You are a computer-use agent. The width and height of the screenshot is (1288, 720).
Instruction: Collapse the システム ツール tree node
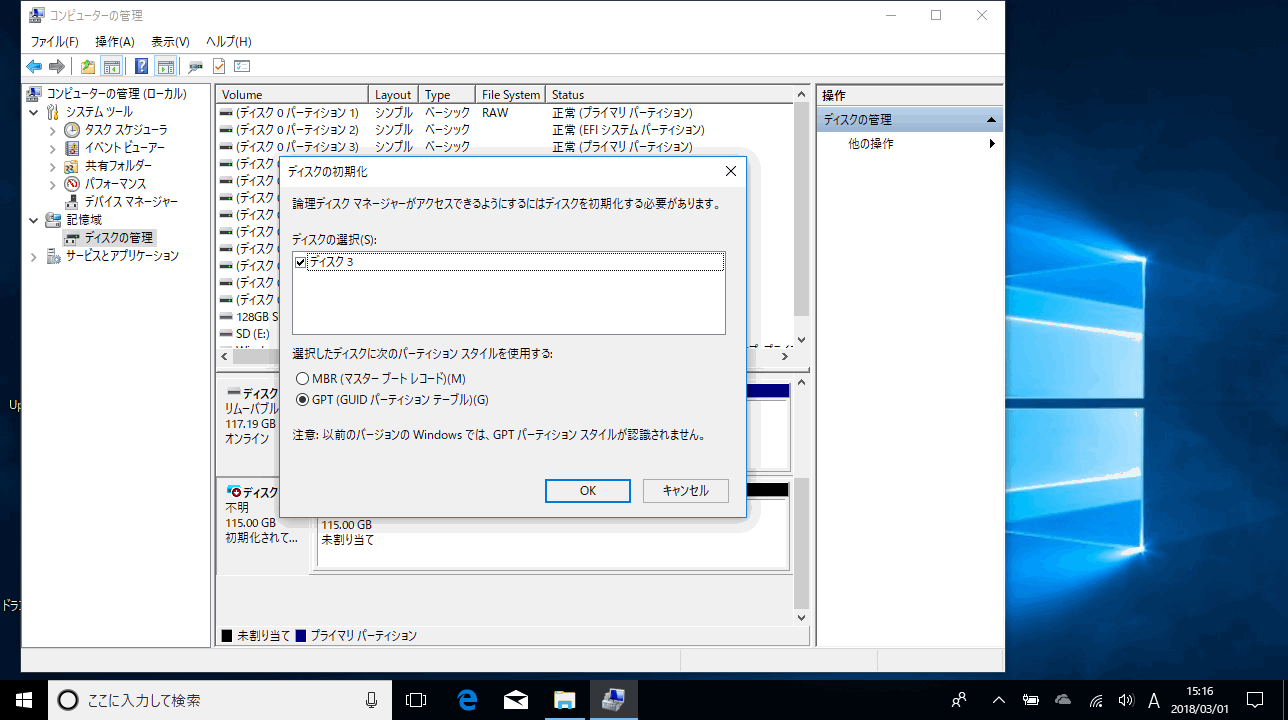click(x=35, y=112)
